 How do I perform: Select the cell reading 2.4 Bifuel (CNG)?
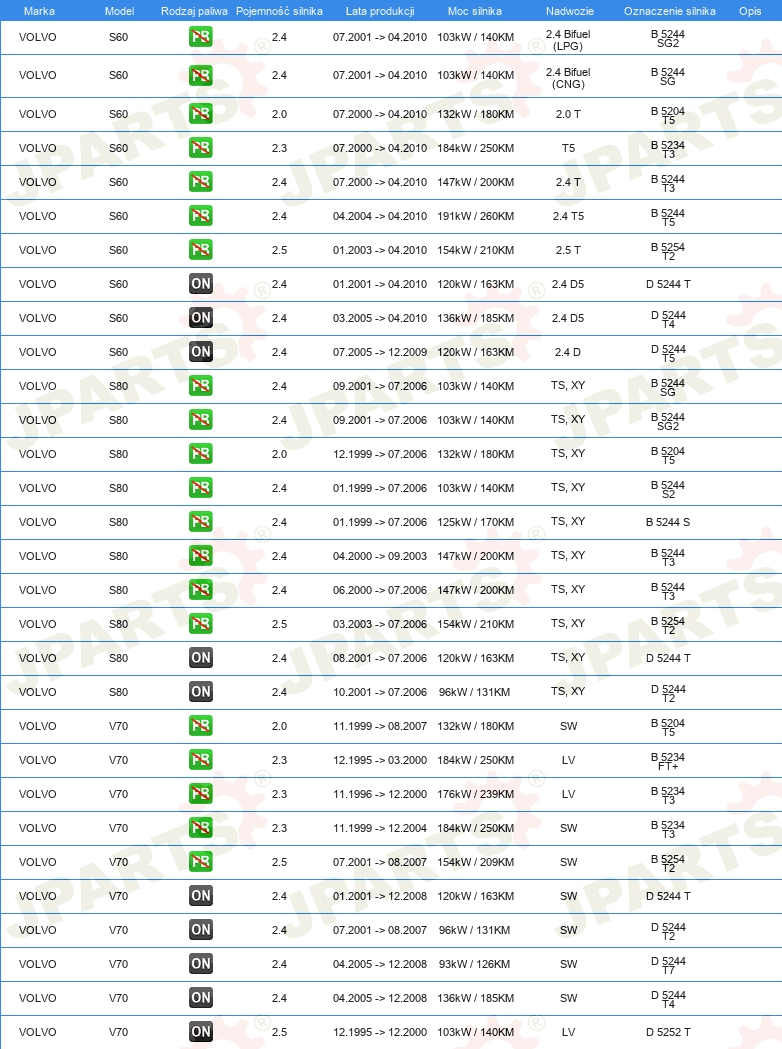tap(568, 78)
